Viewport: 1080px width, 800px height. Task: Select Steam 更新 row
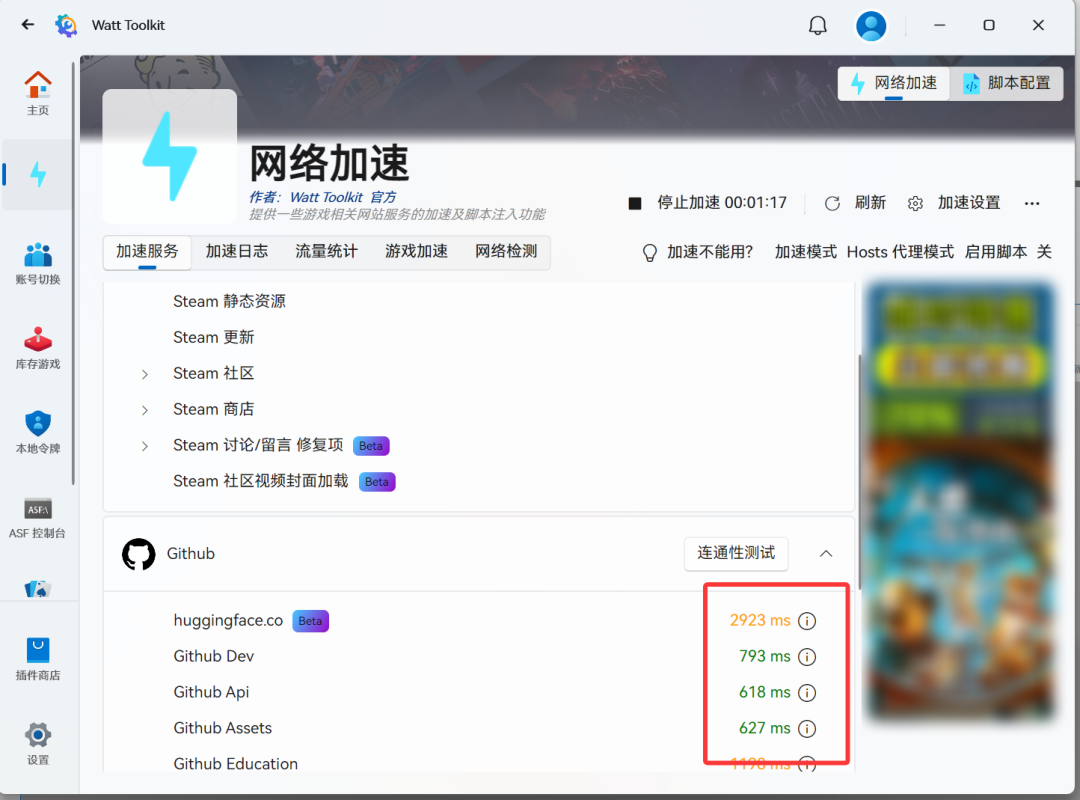(x=479, y=338)
